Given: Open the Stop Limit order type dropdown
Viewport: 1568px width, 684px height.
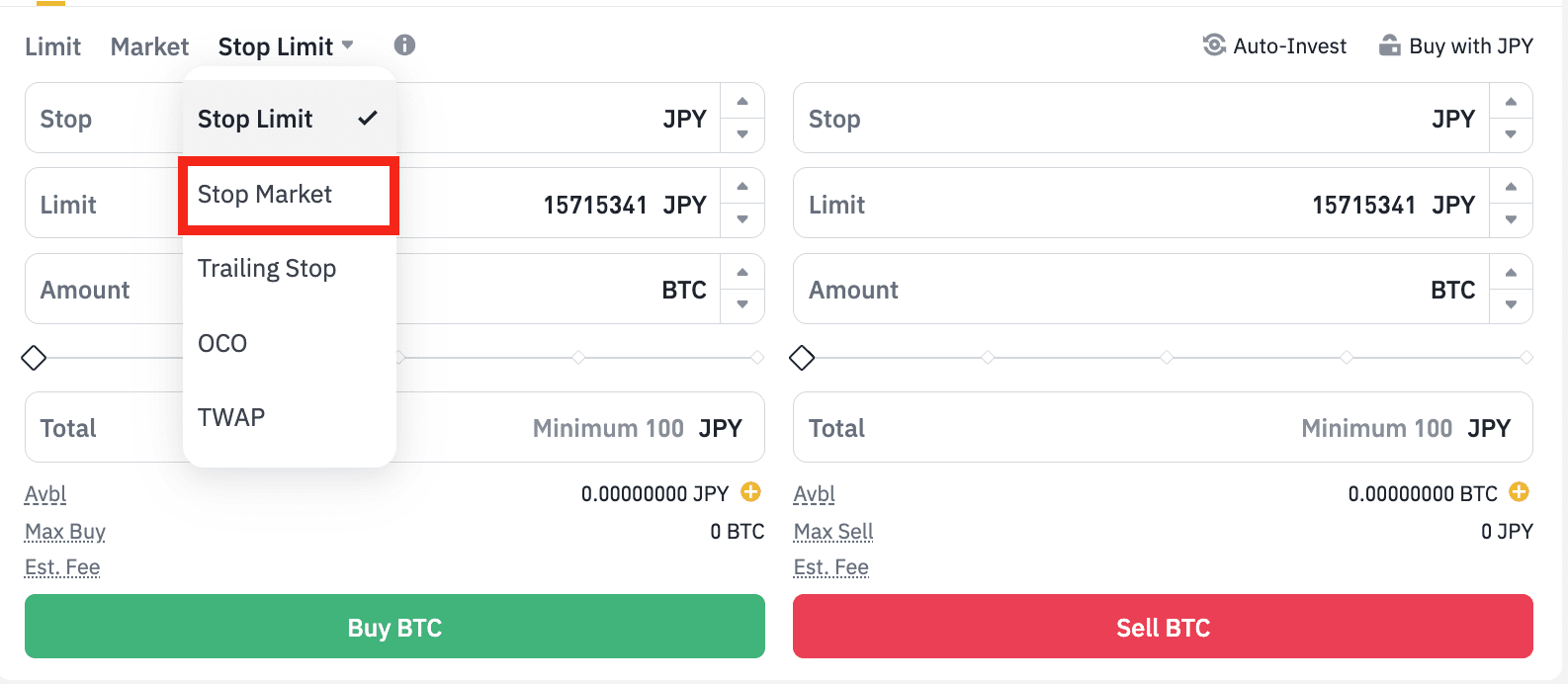Looking at the screenshot, I should tap(286, 46).
